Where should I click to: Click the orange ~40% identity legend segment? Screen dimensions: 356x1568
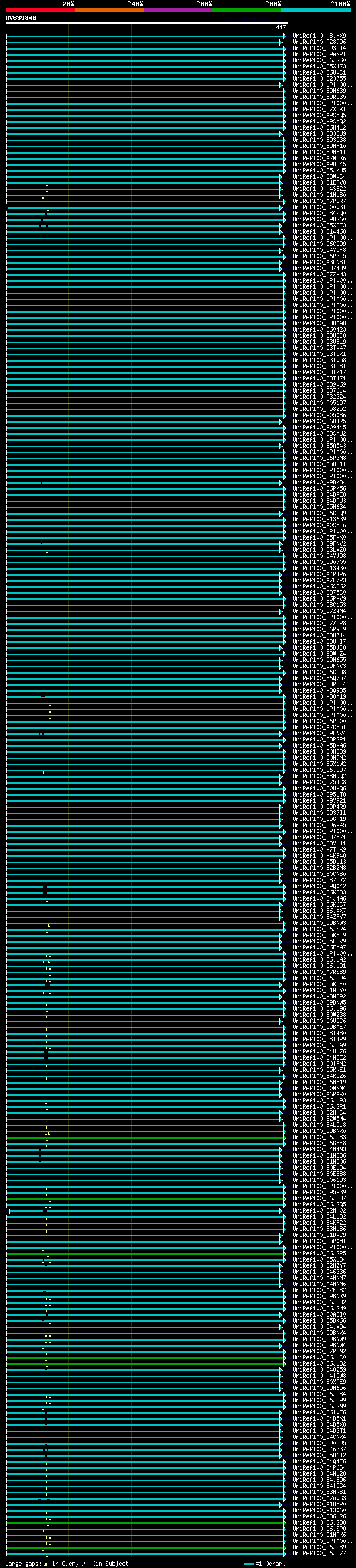tap(108, 10)
